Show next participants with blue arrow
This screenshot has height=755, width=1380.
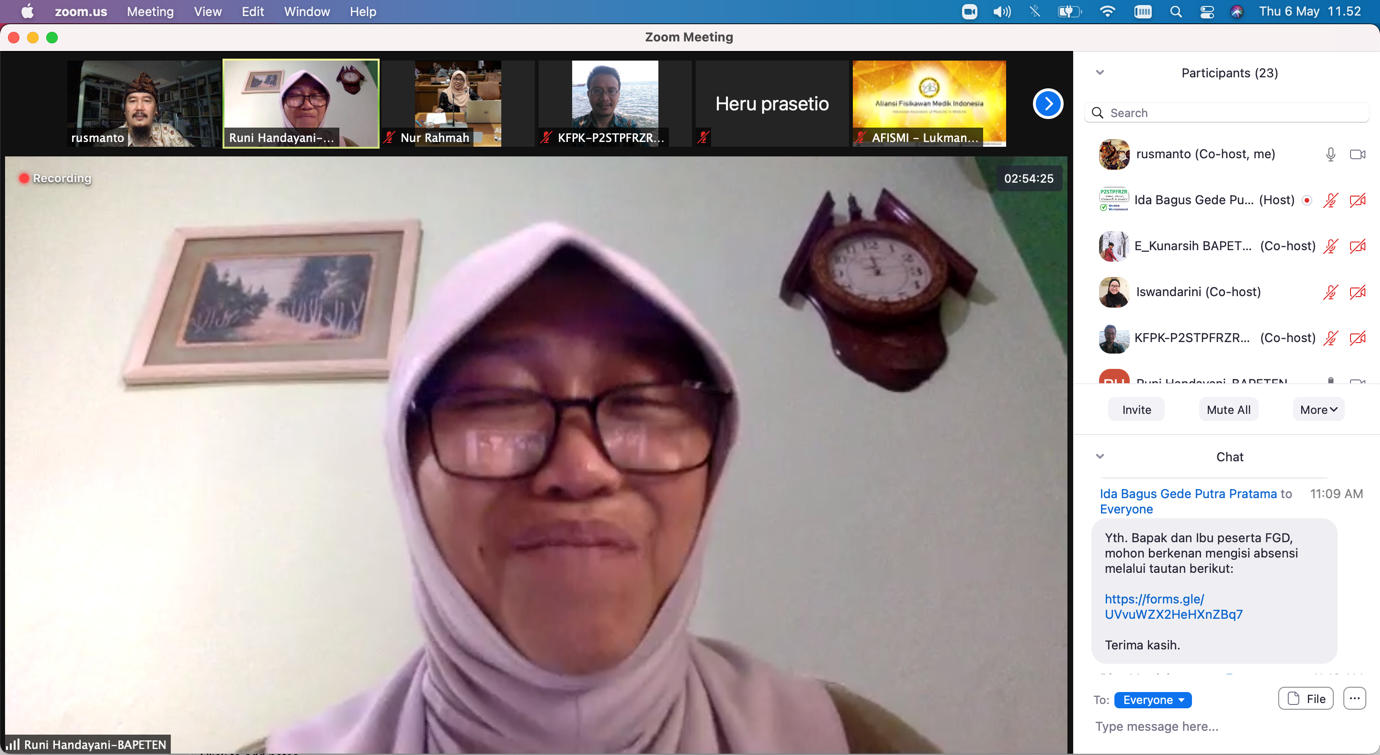(x=1048, y=104)
